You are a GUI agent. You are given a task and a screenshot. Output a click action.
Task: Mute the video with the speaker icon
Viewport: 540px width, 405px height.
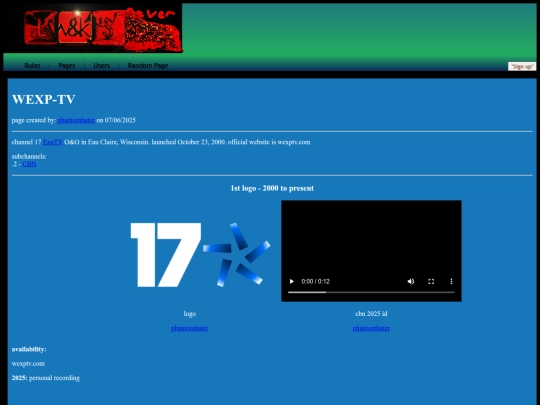coord(411,281)
